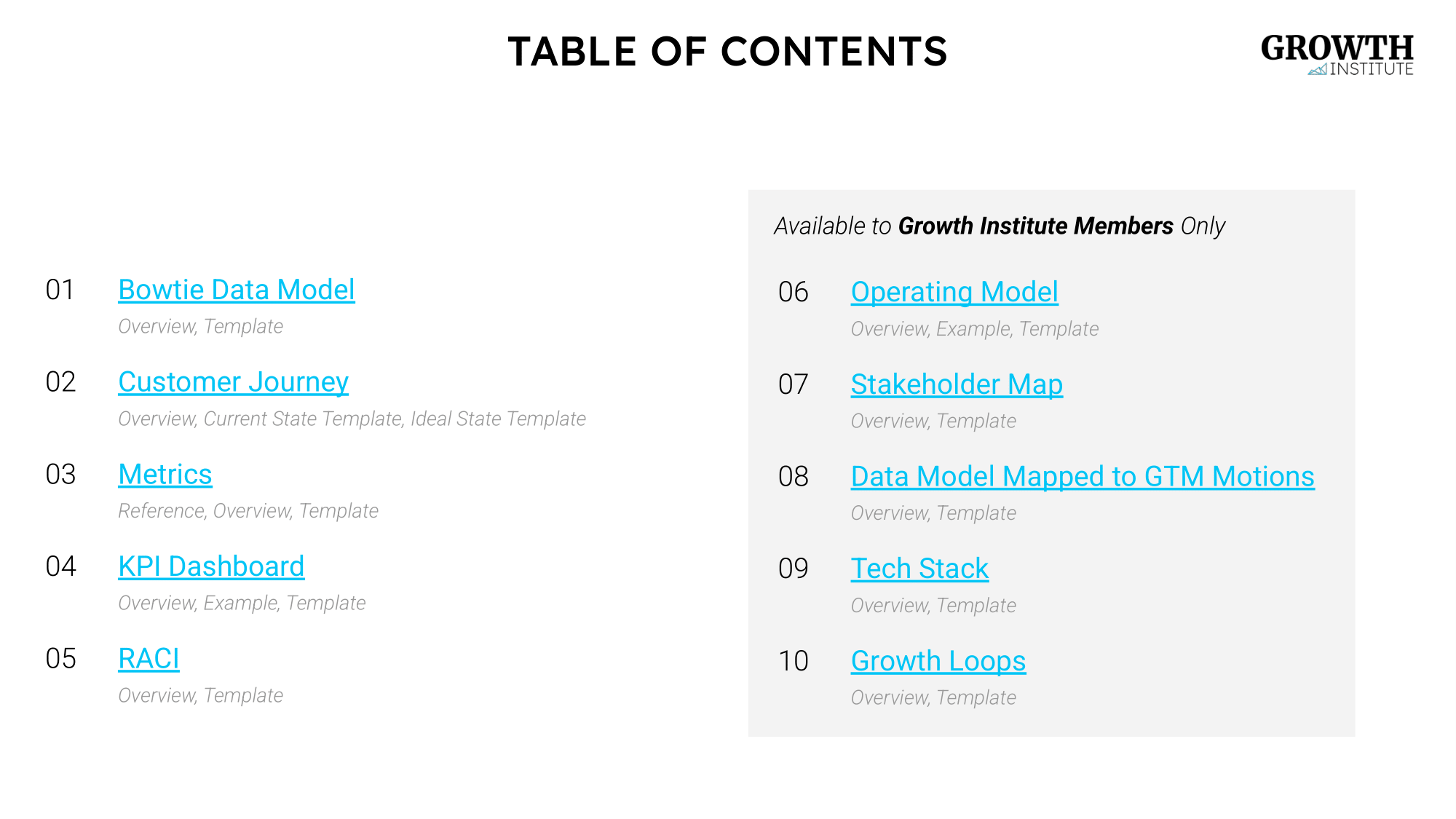Click section number 01

coord(60,290)
